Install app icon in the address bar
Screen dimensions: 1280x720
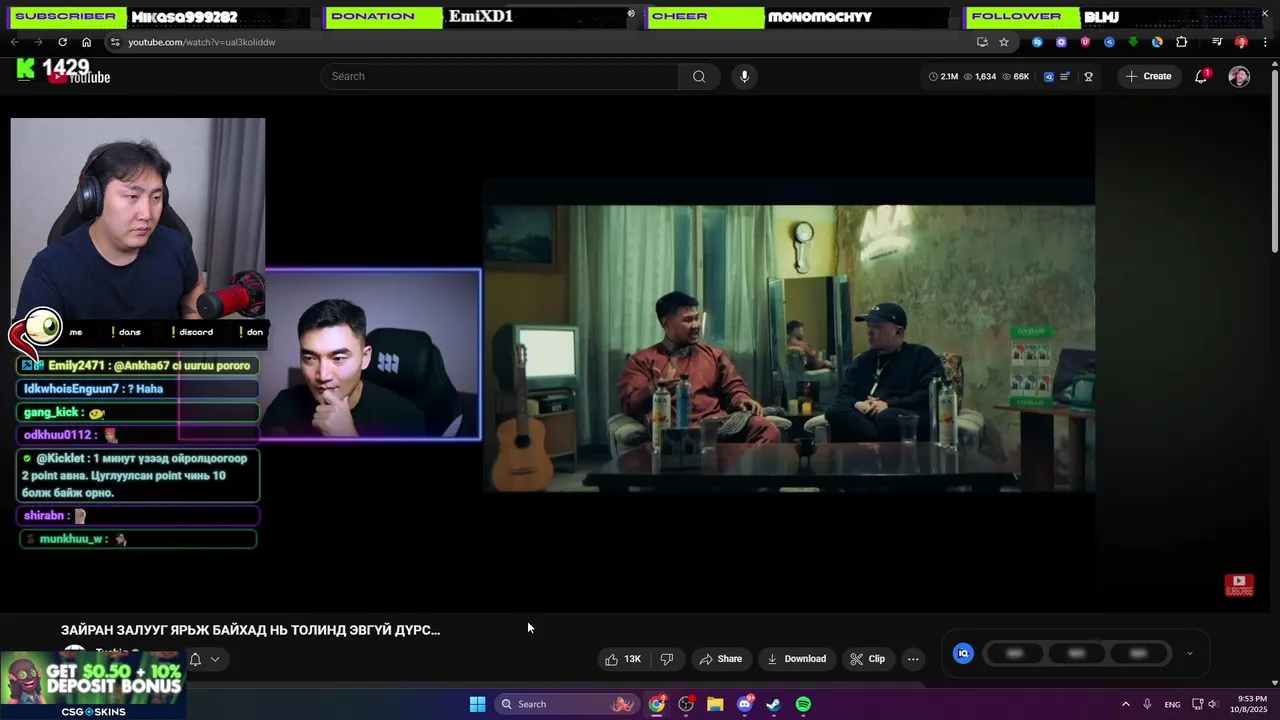[x=982, y=42]
